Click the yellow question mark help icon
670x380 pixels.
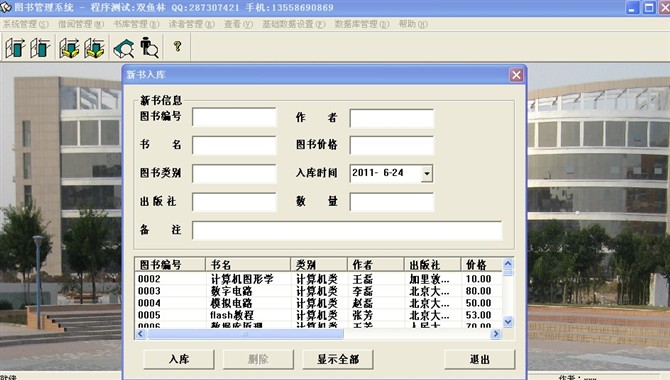pos(177,46)
